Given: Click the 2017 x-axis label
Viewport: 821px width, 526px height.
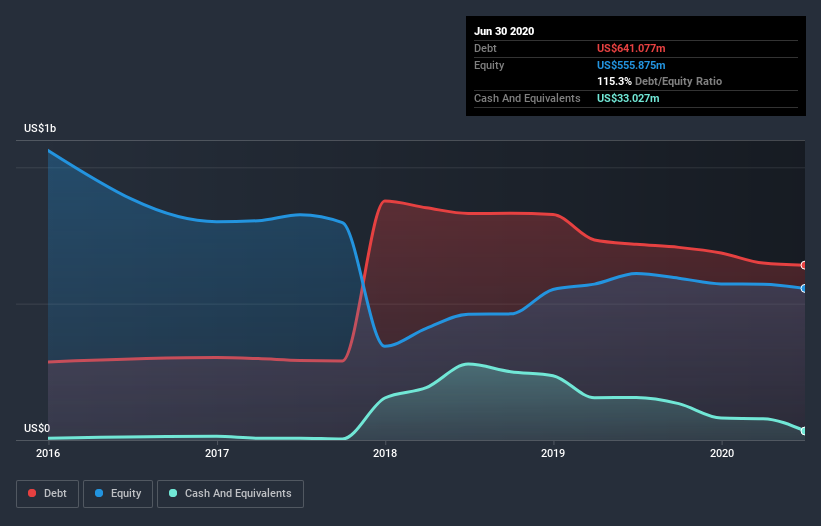Looking at the screenshot, I should point(217,453).
